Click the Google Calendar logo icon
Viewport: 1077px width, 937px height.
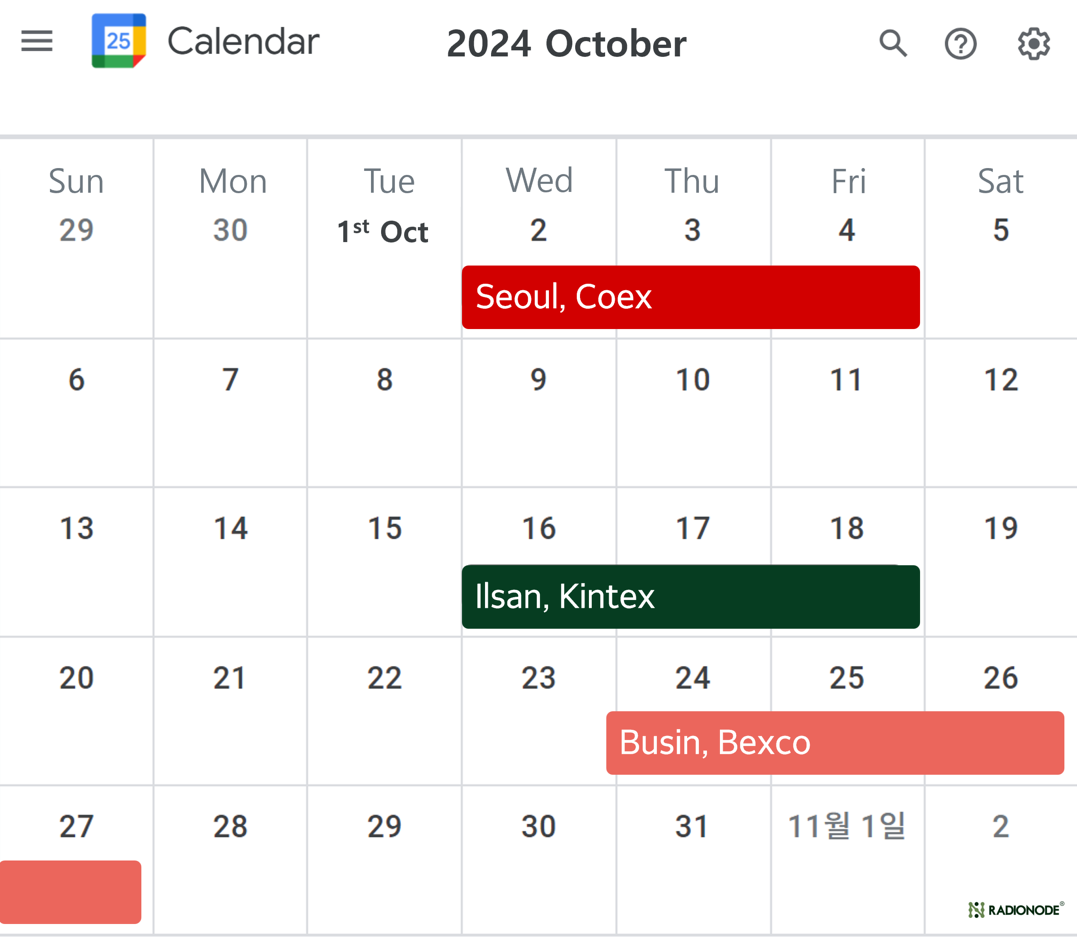pos(119,41)
